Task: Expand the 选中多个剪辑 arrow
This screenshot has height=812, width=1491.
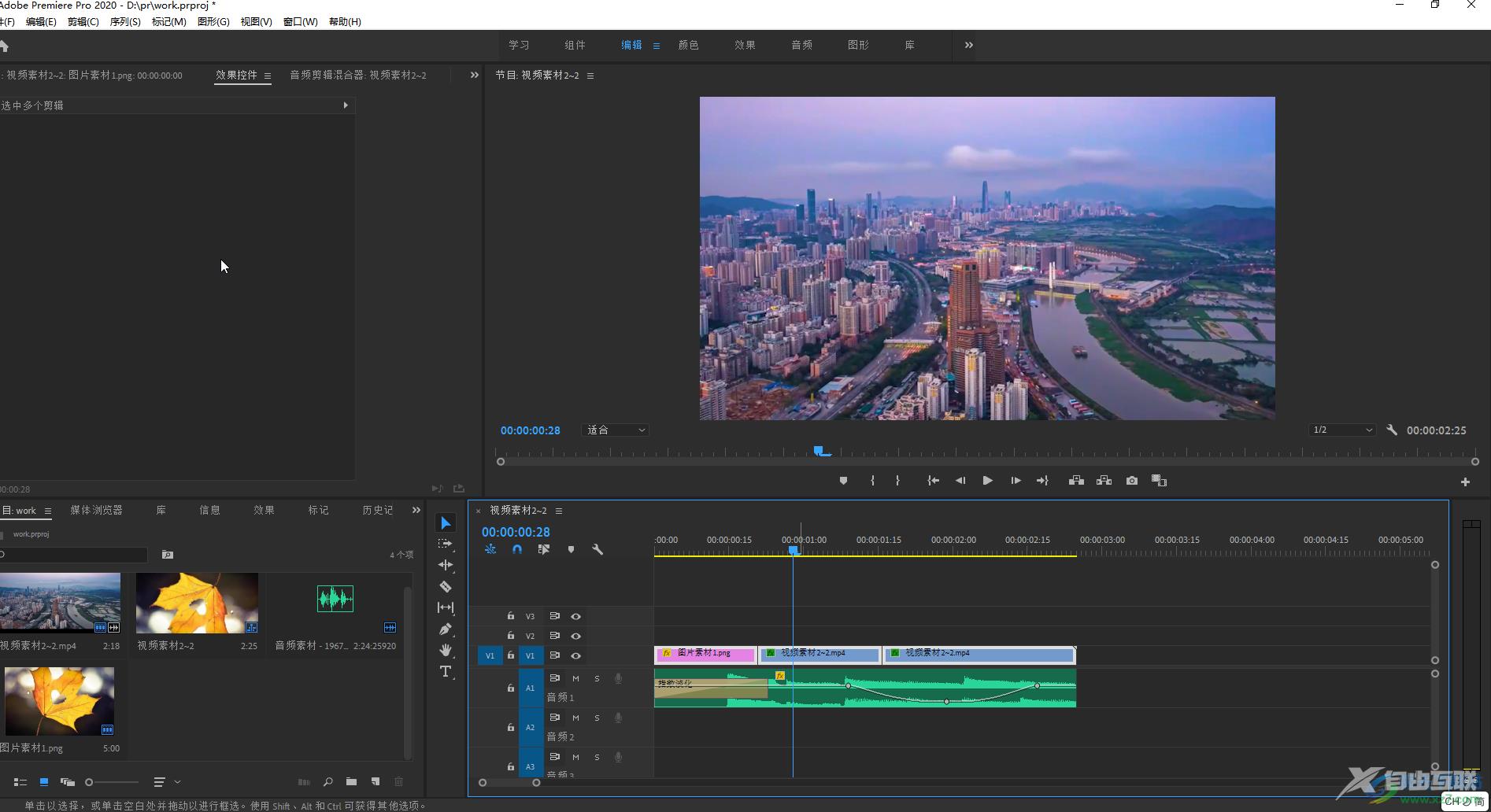Action: [345, 105]
